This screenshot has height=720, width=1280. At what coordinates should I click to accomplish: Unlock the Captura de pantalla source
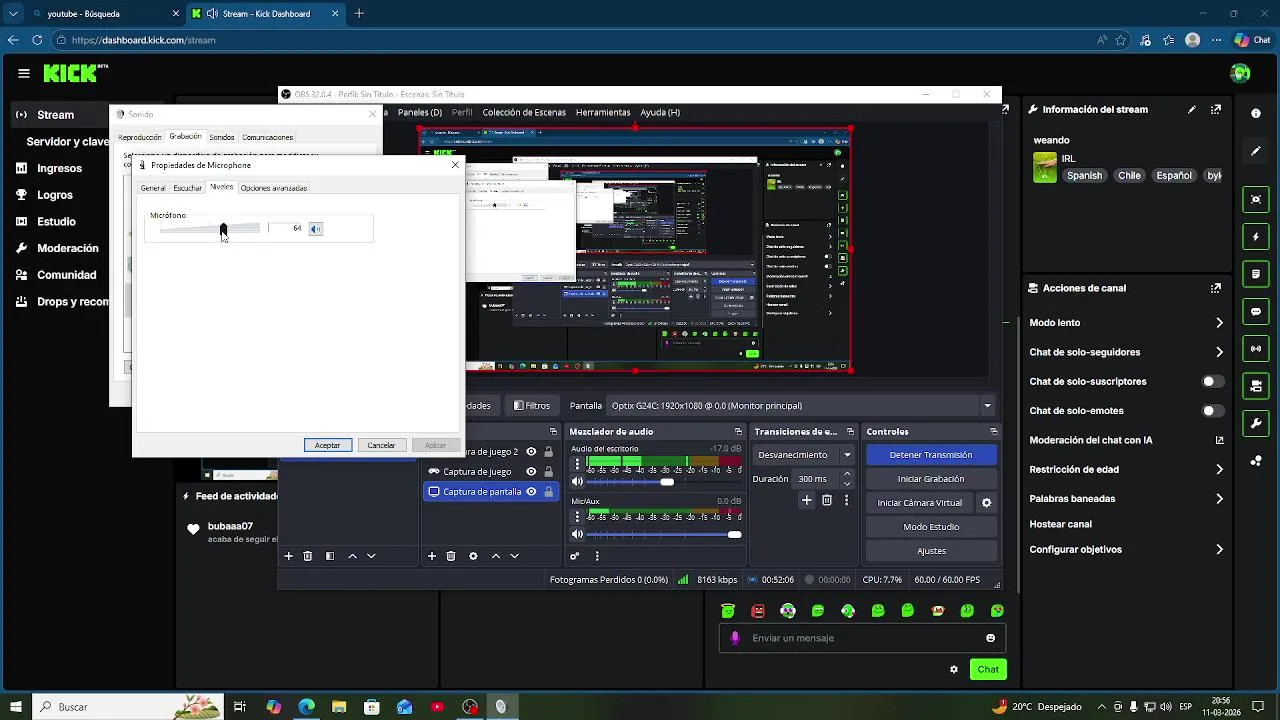[x=548, y=492]
